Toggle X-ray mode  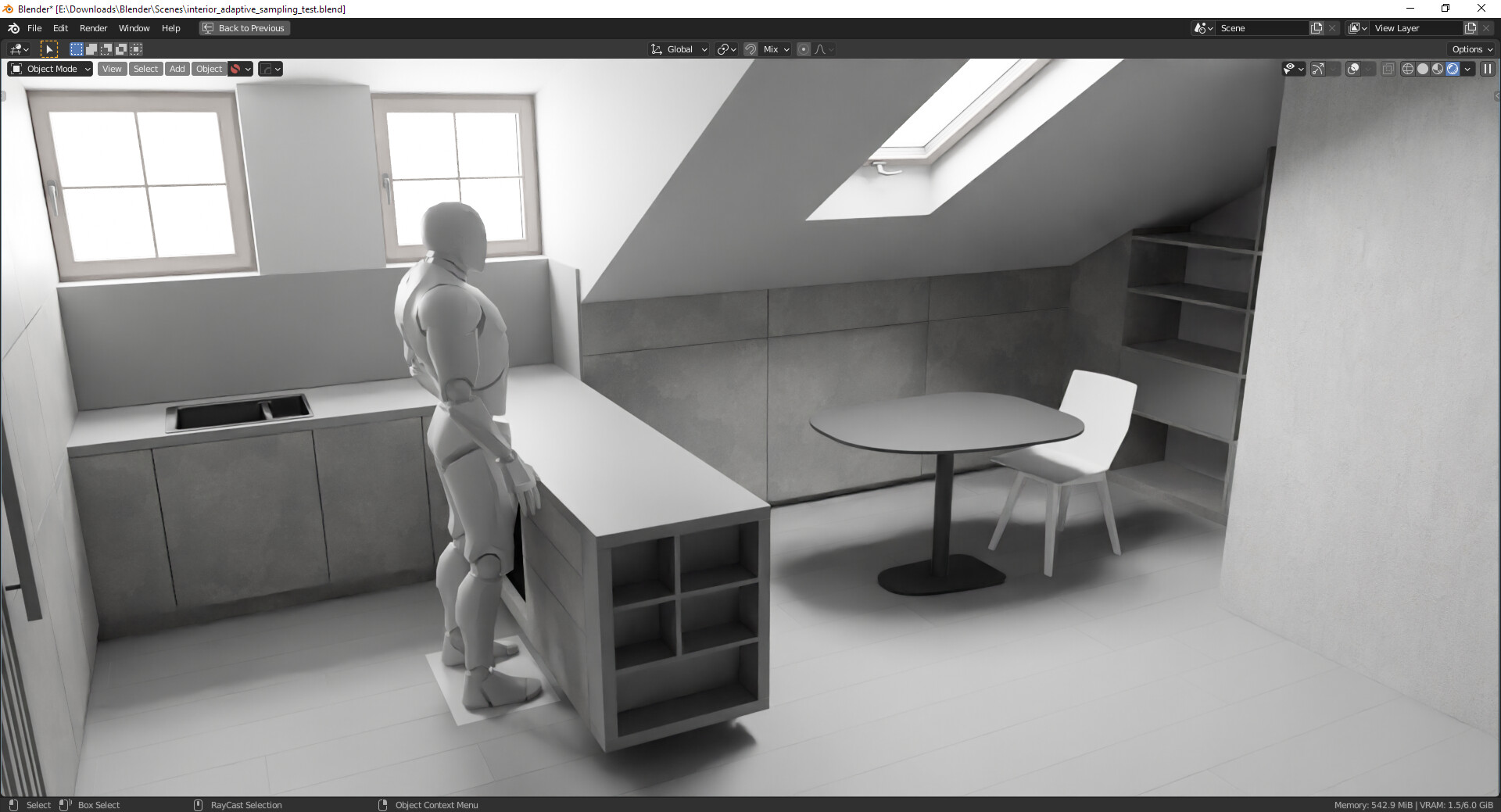click(1388, 69)
